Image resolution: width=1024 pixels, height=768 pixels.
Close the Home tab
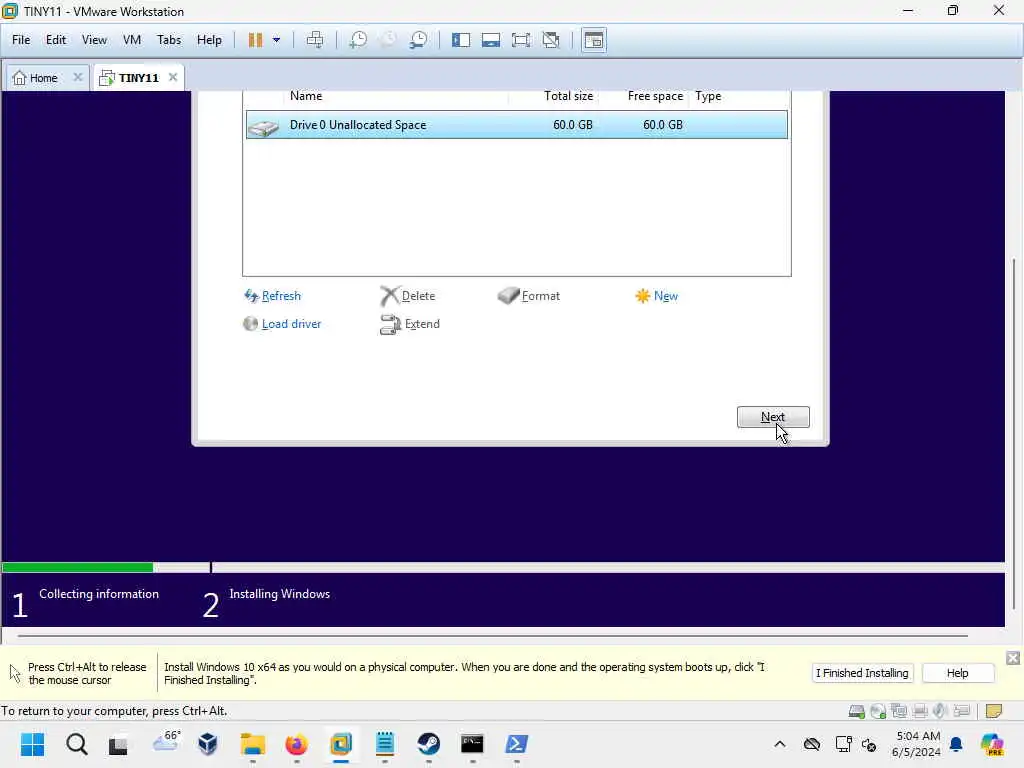pyautogui.click(x=78, y=77)
